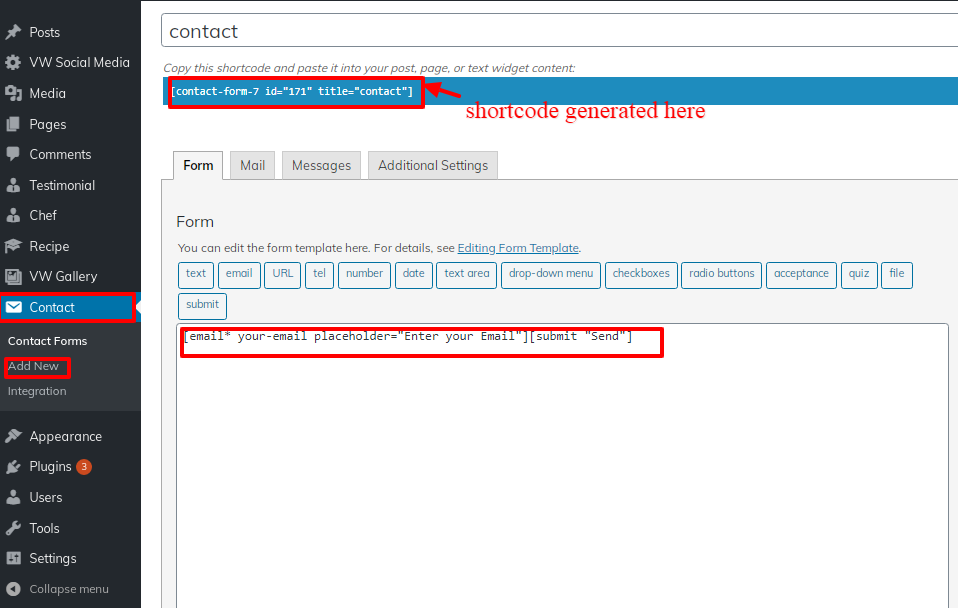This screenshot has height=608, width=958.
Task: Click the Plugins plug icon
Action: [13, 467]
